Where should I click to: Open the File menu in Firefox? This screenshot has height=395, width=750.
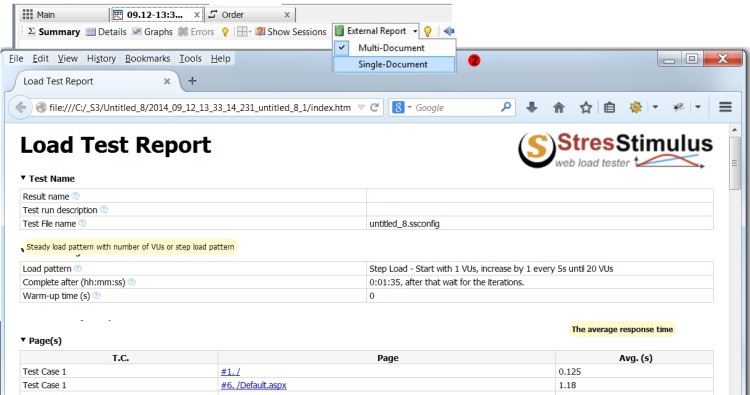[x=16, y=58]
